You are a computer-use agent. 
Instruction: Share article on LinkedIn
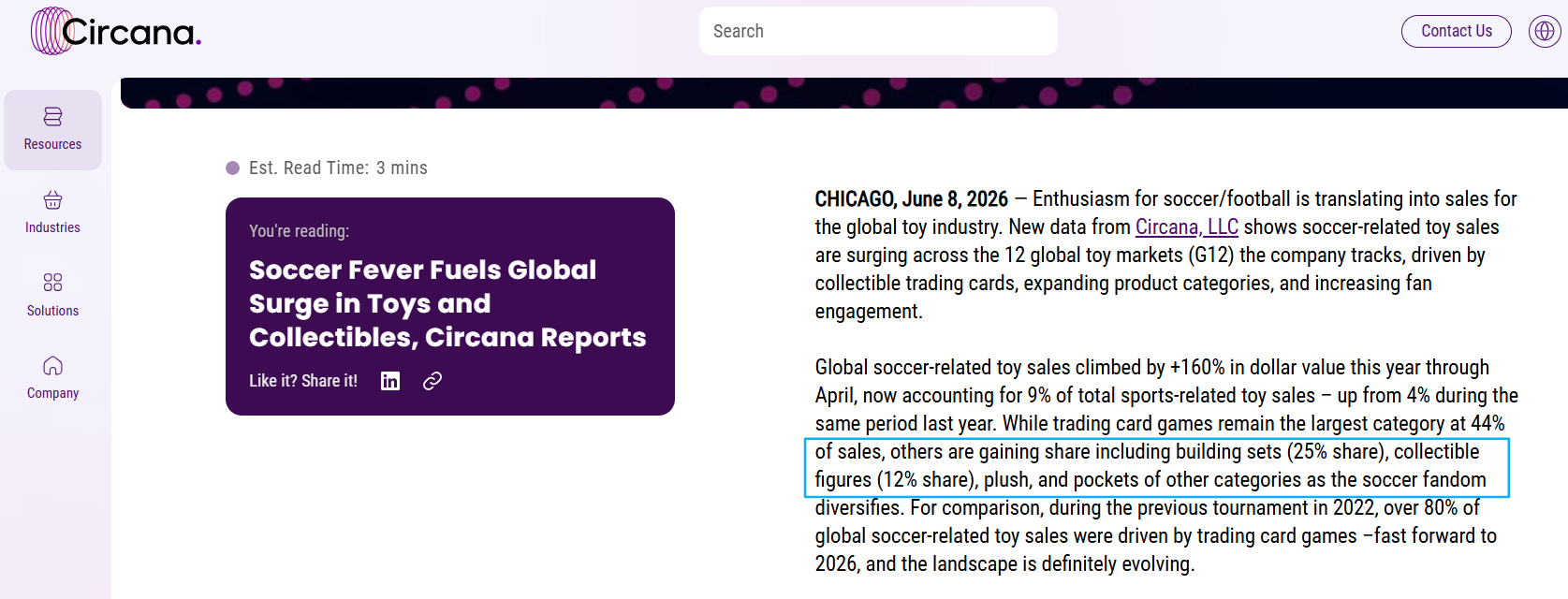(390, 381)
